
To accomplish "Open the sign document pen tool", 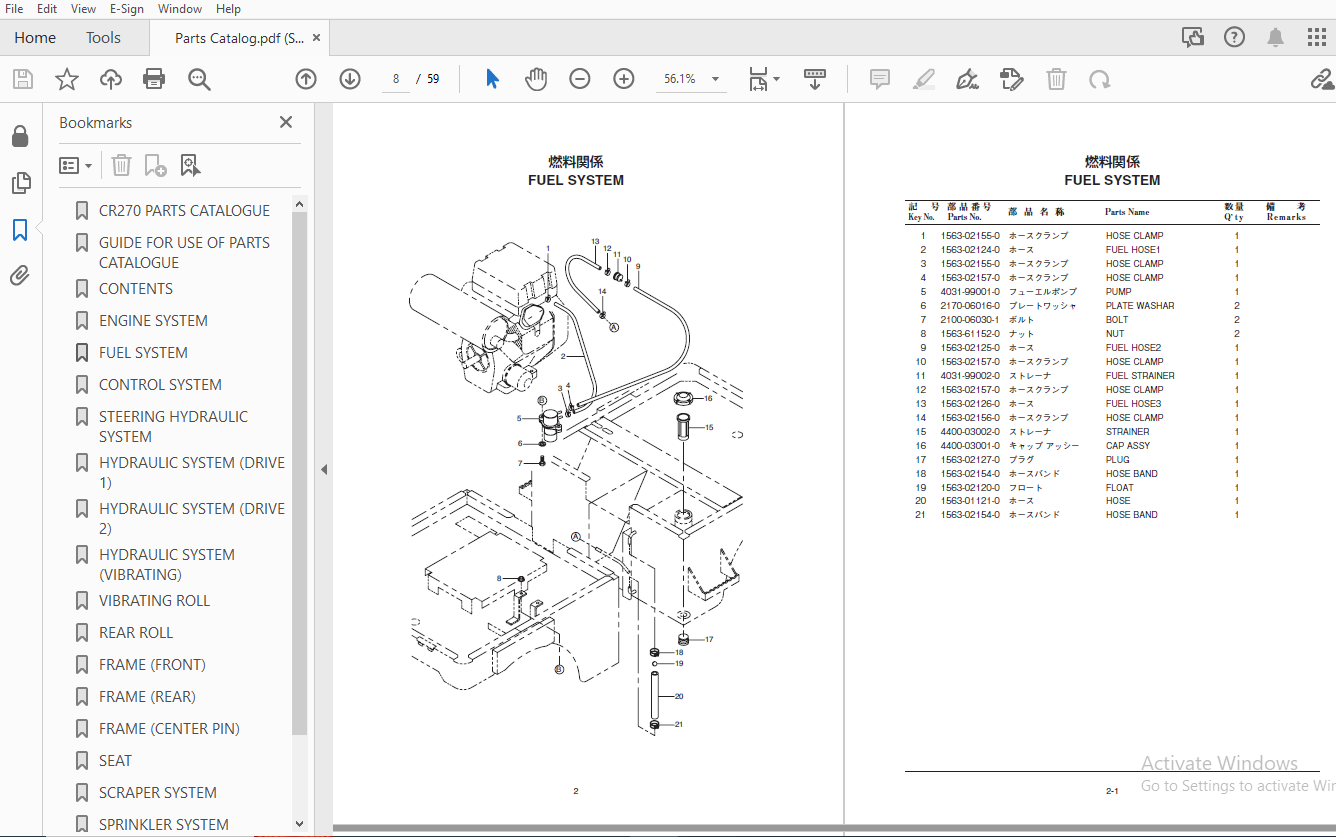I will (967, 79).
